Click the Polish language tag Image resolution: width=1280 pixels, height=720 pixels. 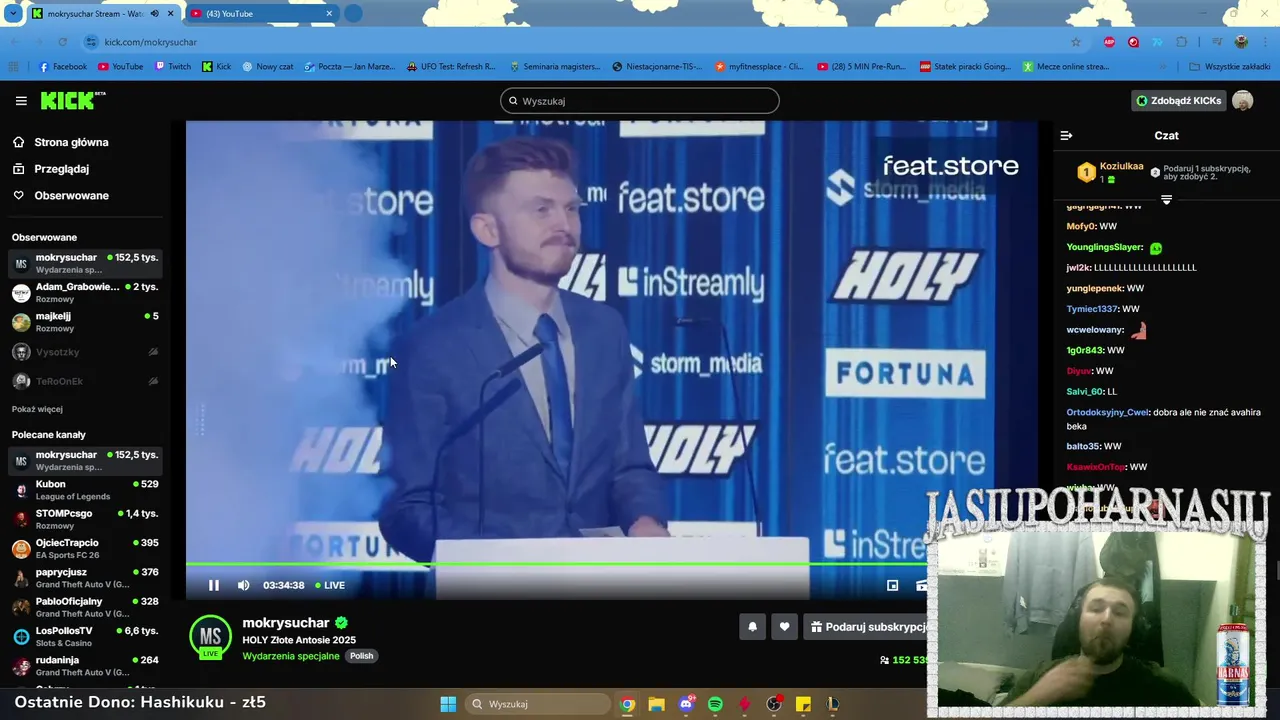(x=361, y=656)
